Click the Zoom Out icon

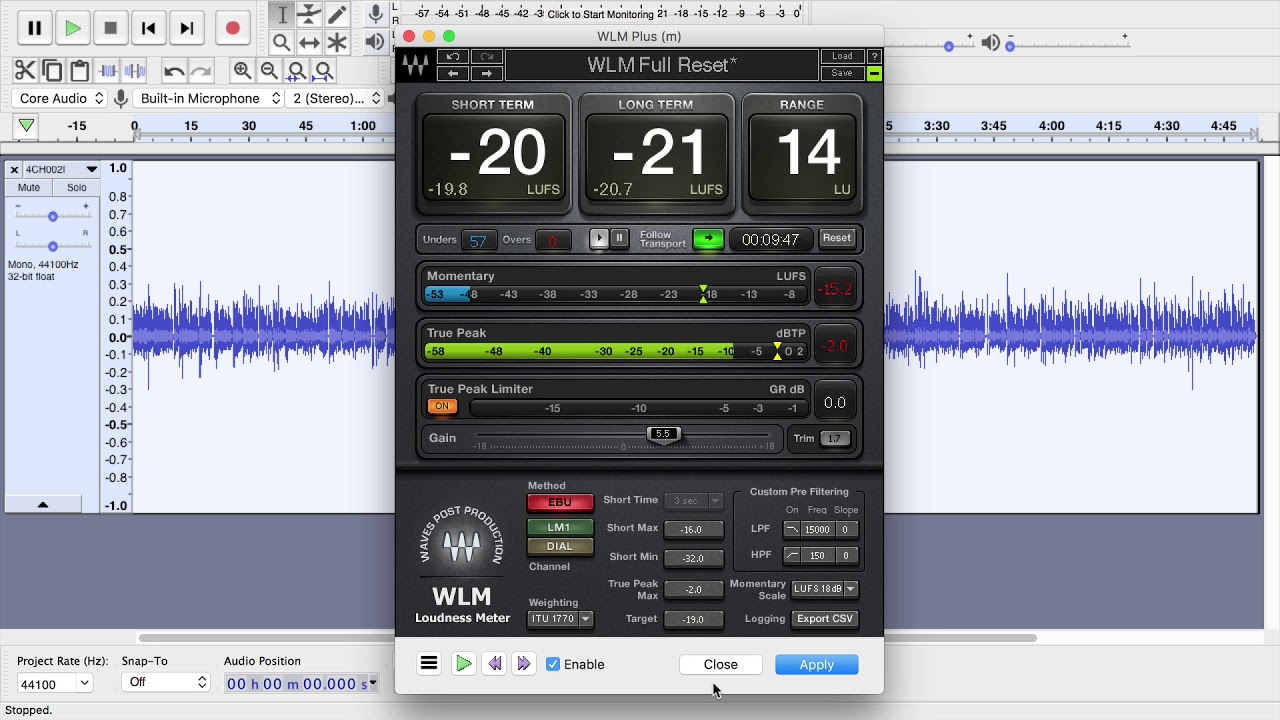coord(269,70)
